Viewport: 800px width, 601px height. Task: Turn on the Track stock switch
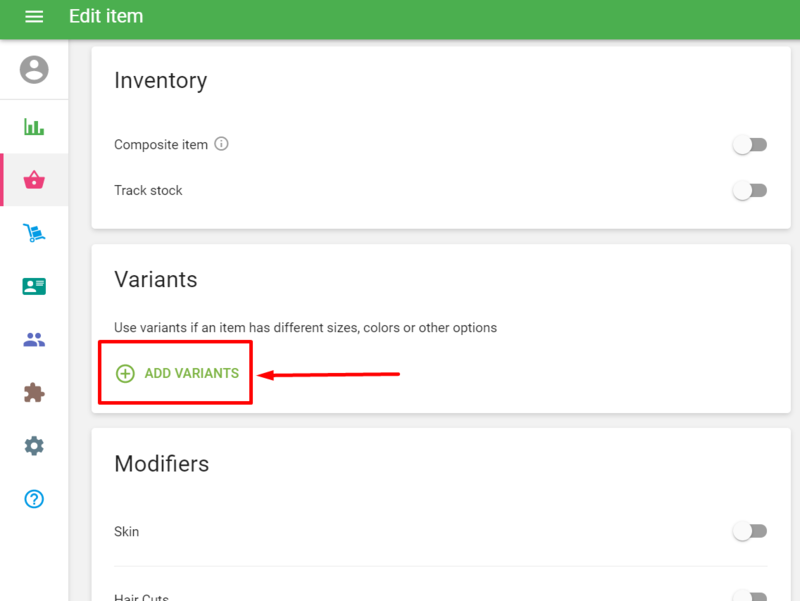[749, 191]
